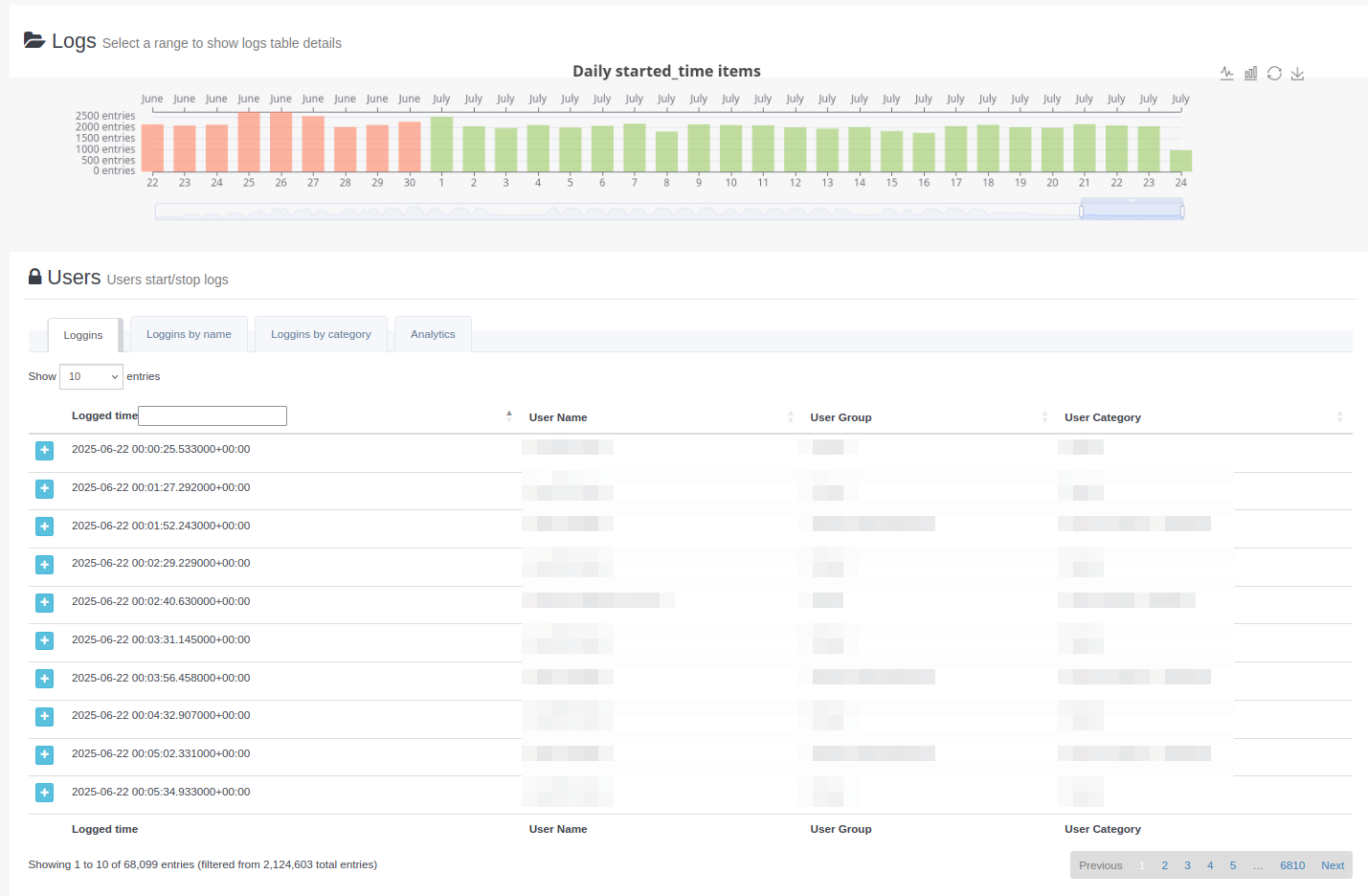Click the chart restore/refresh icon
The width and height of the screenshot is (1368, 896).
(x=1274, y=74)
